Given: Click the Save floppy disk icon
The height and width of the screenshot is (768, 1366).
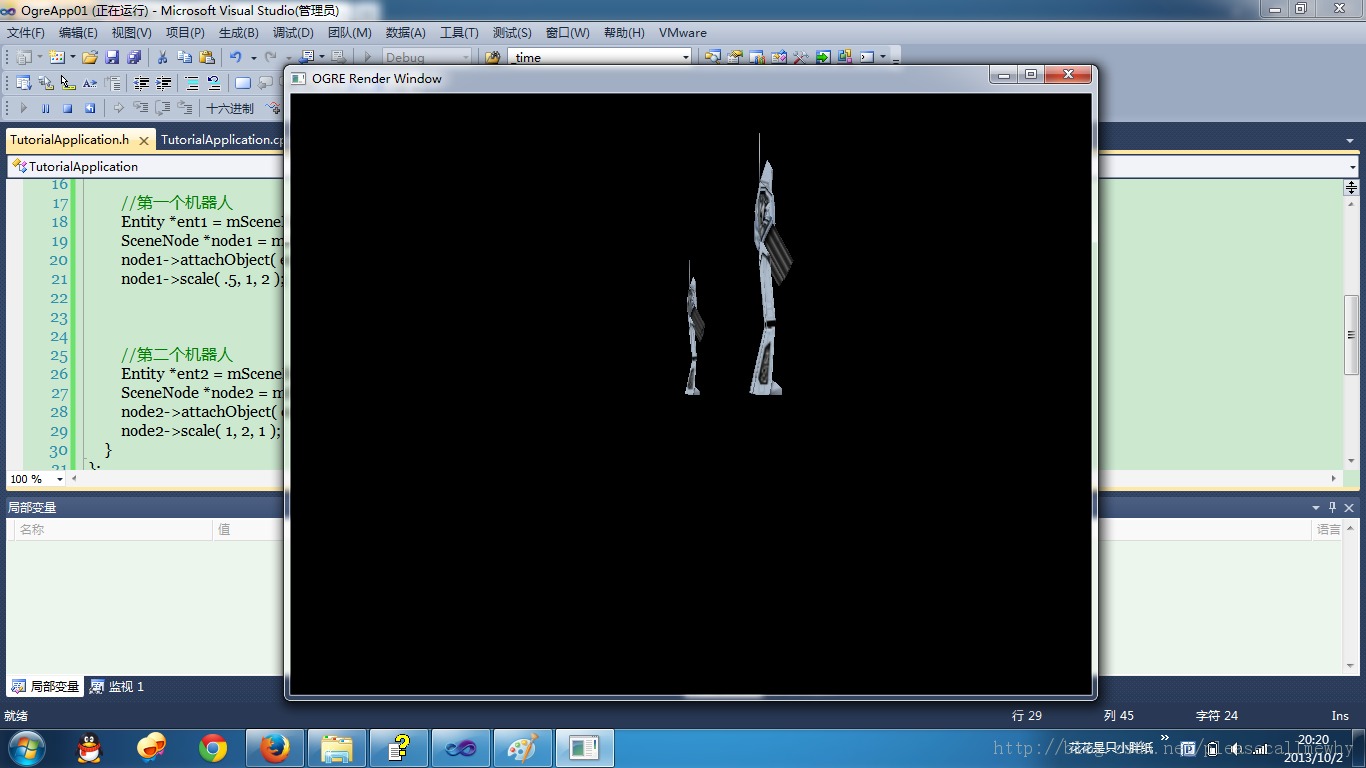Looking at the screenshot, I should pos(112,57).
